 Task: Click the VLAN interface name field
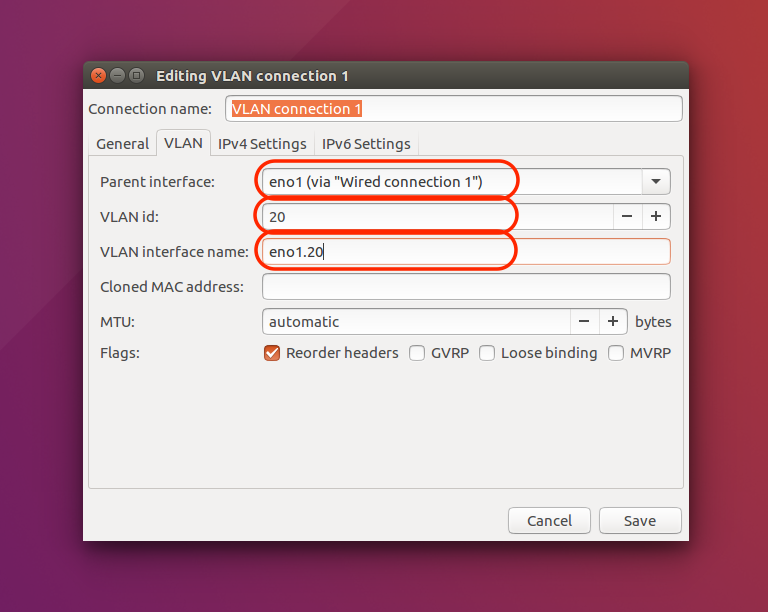466,252
